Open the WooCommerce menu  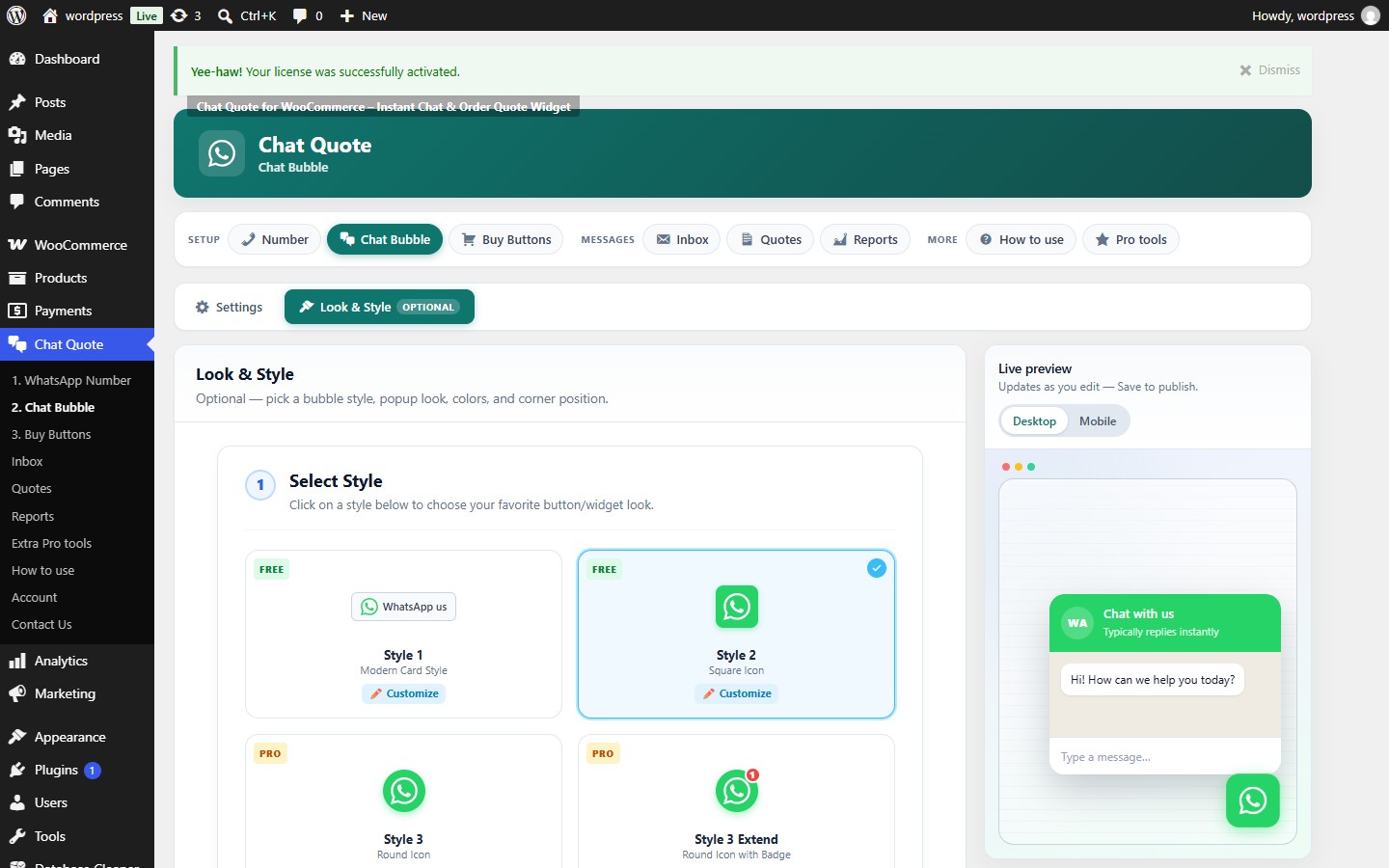pos(77,245)
